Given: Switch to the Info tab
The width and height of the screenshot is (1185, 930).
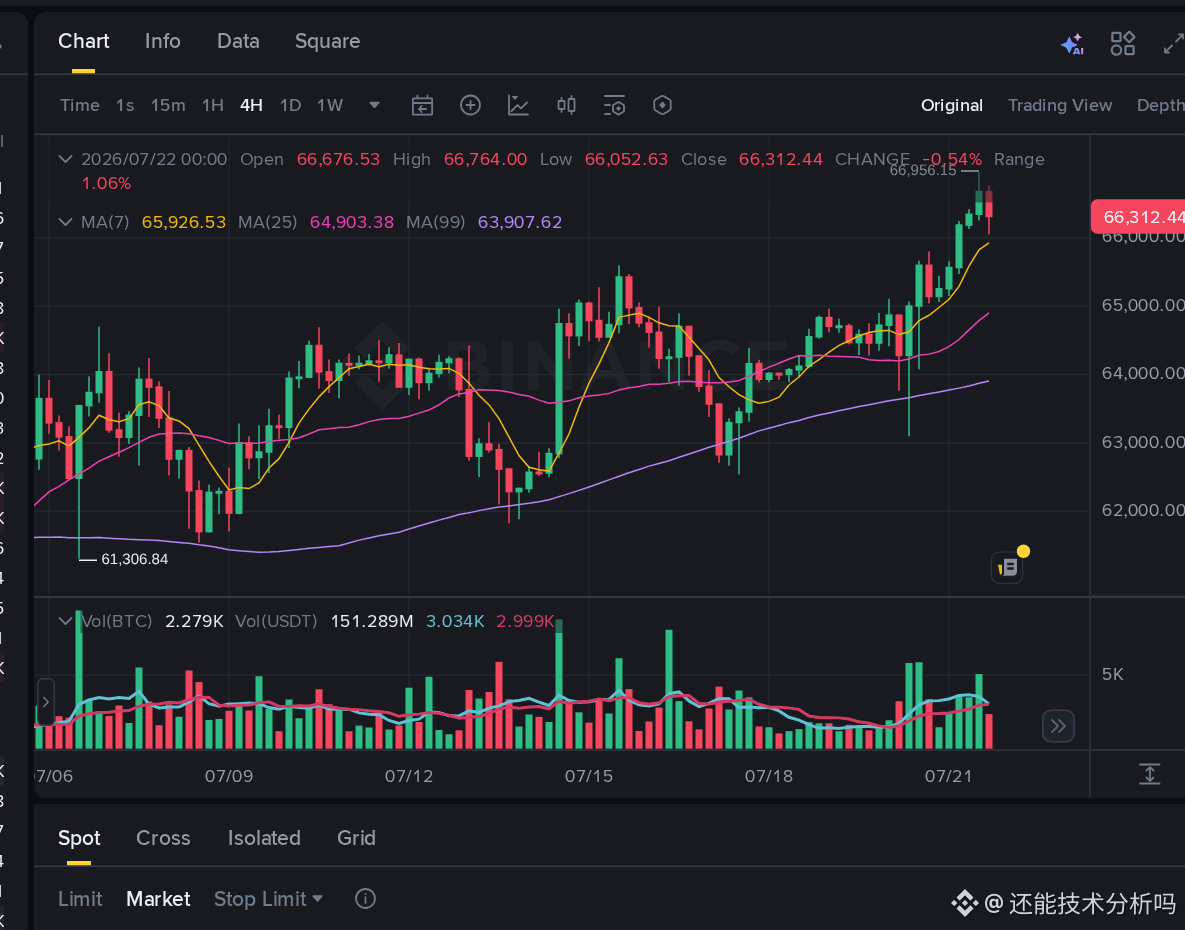Looking at the screenshot, I should click(162, 42).
